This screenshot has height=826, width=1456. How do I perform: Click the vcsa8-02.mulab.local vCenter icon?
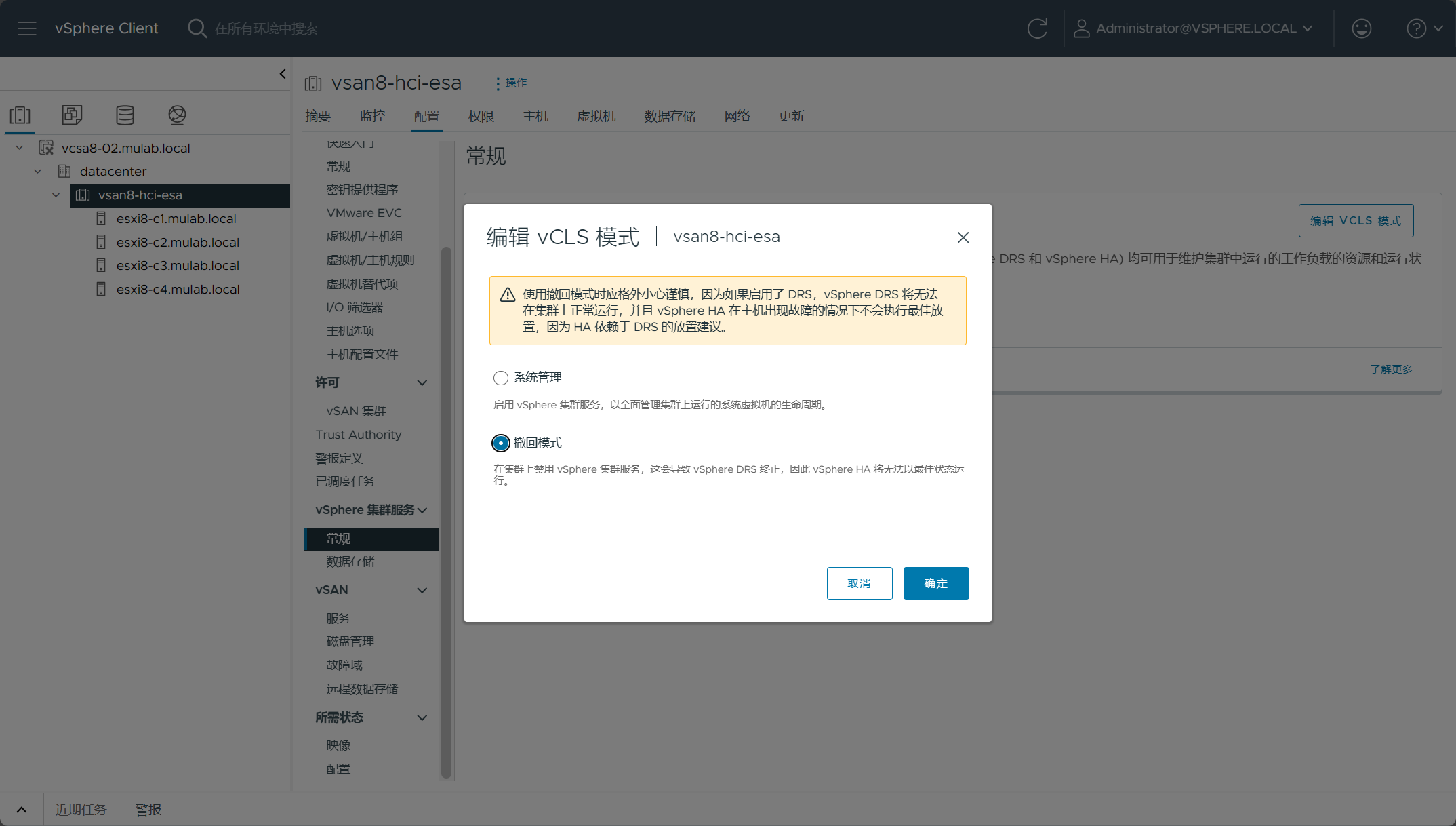pyautogui.click(x=46, y=148)
